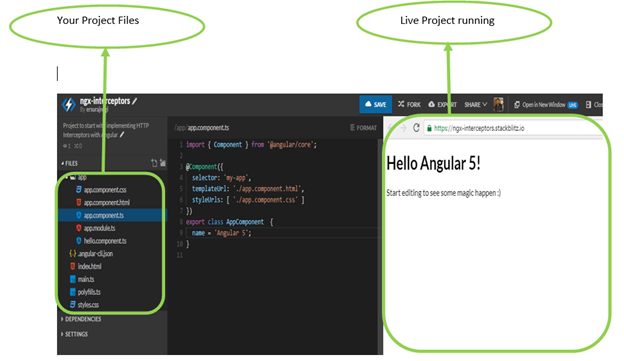Screen dimensions: 624x361
Task: Open styles.css file
Action: tap(84, 305)
